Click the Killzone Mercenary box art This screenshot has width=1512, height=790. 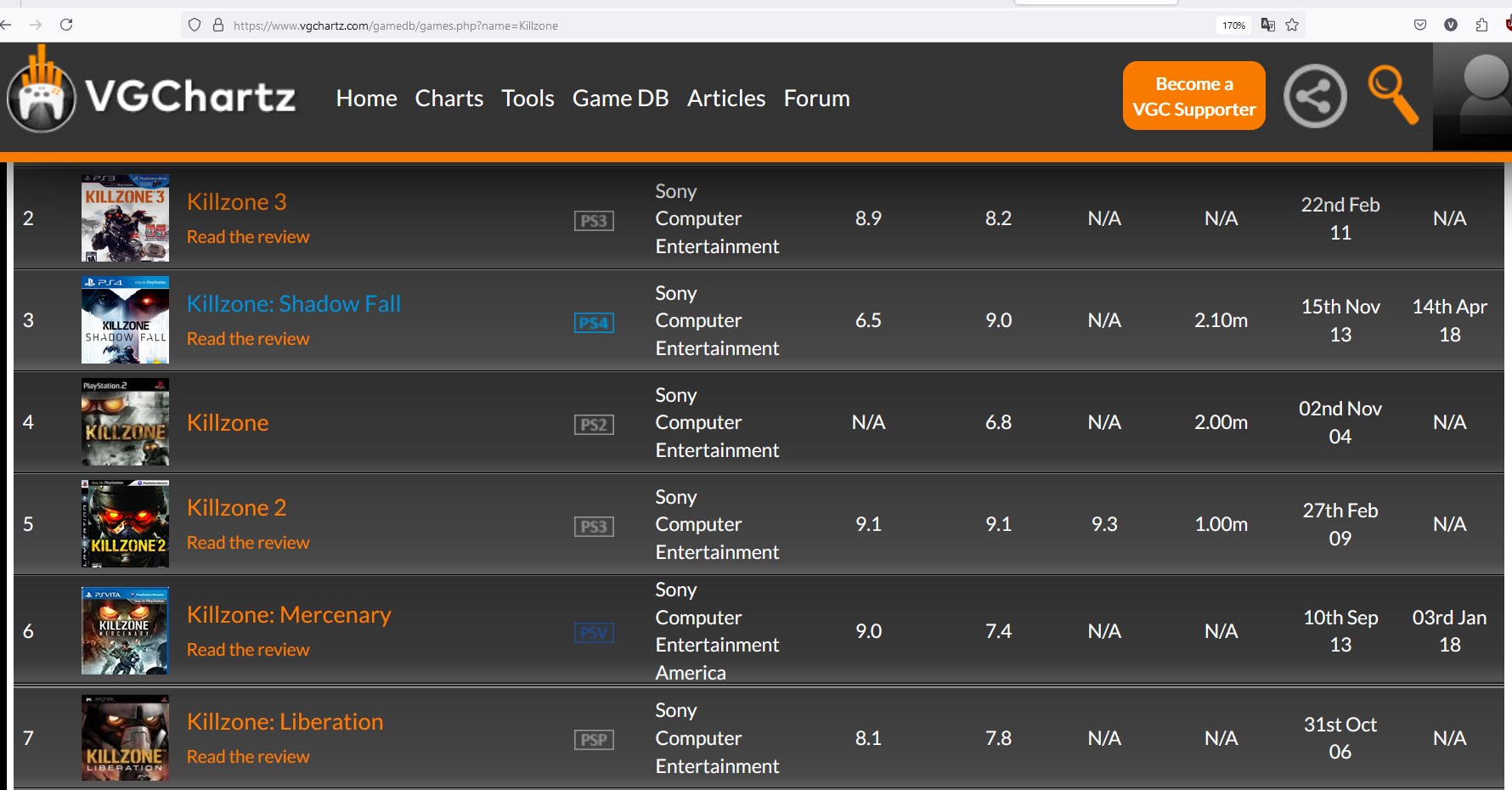tap(125, 631)
